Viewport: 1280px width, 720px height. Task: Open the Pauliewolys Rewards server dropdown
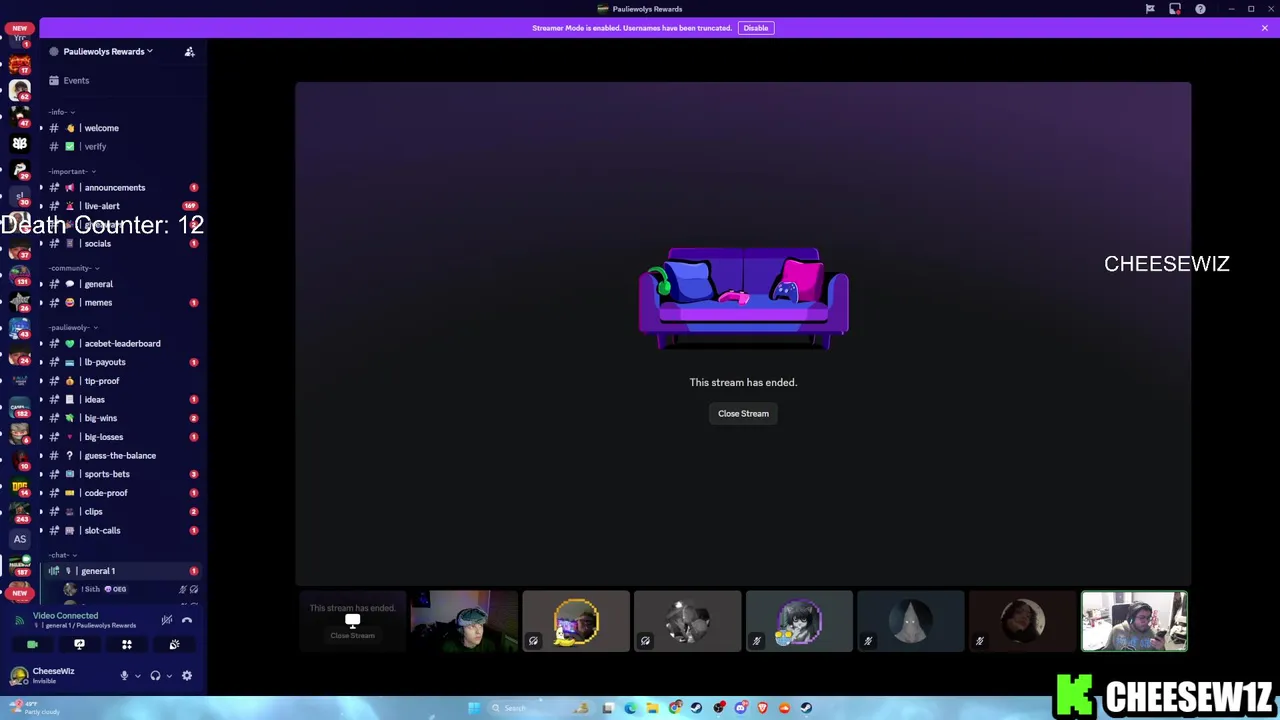(x=108, y=51)
